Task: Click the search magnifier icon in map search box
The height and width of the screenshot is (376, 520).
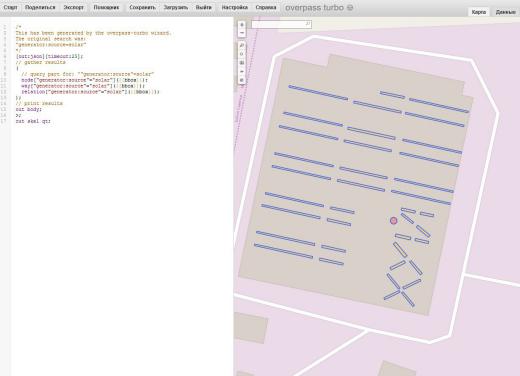Action: click(x=308, y=24)
